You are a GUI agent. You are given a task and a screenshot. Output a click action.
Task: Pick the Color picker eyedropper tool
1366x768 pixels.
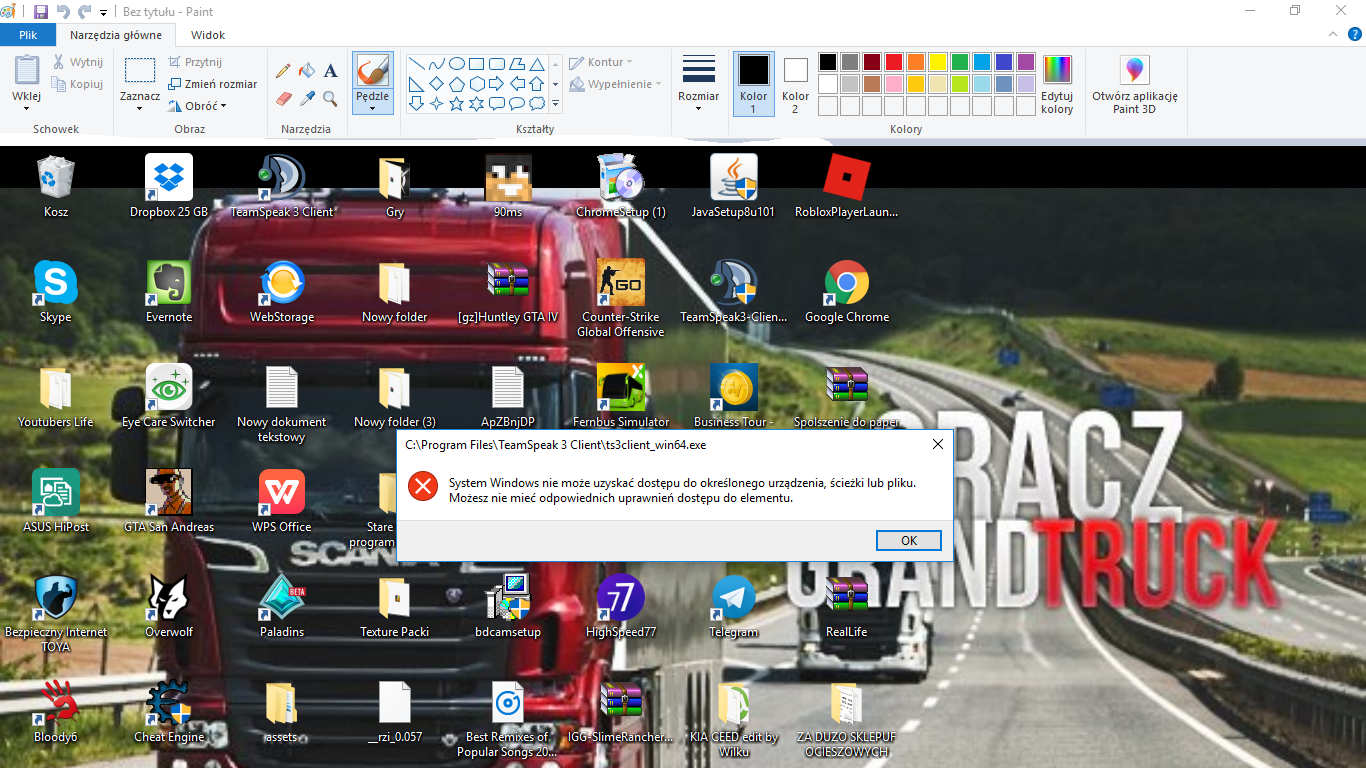(307, 99)
